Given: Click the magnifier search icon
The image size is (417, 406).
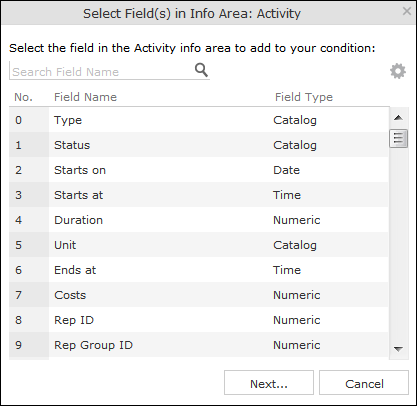Looking at the screenshot, I should [201, 70].
